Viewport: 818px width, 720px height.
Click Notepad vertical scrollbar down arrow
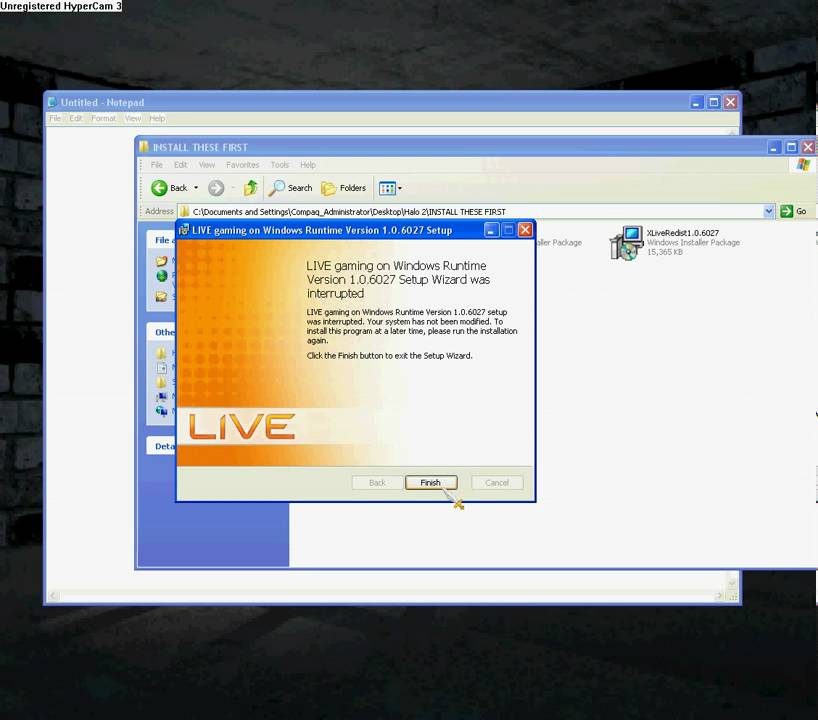[732, 583]
